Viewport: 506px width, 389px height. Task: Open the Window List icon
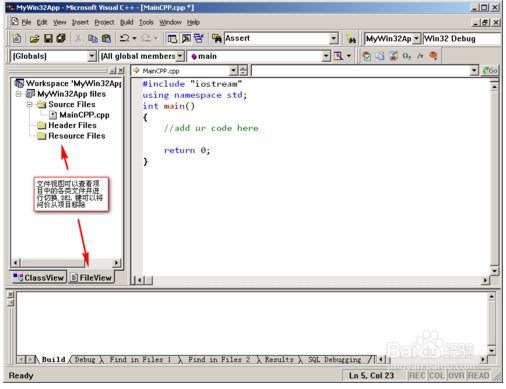coord(199,39)
